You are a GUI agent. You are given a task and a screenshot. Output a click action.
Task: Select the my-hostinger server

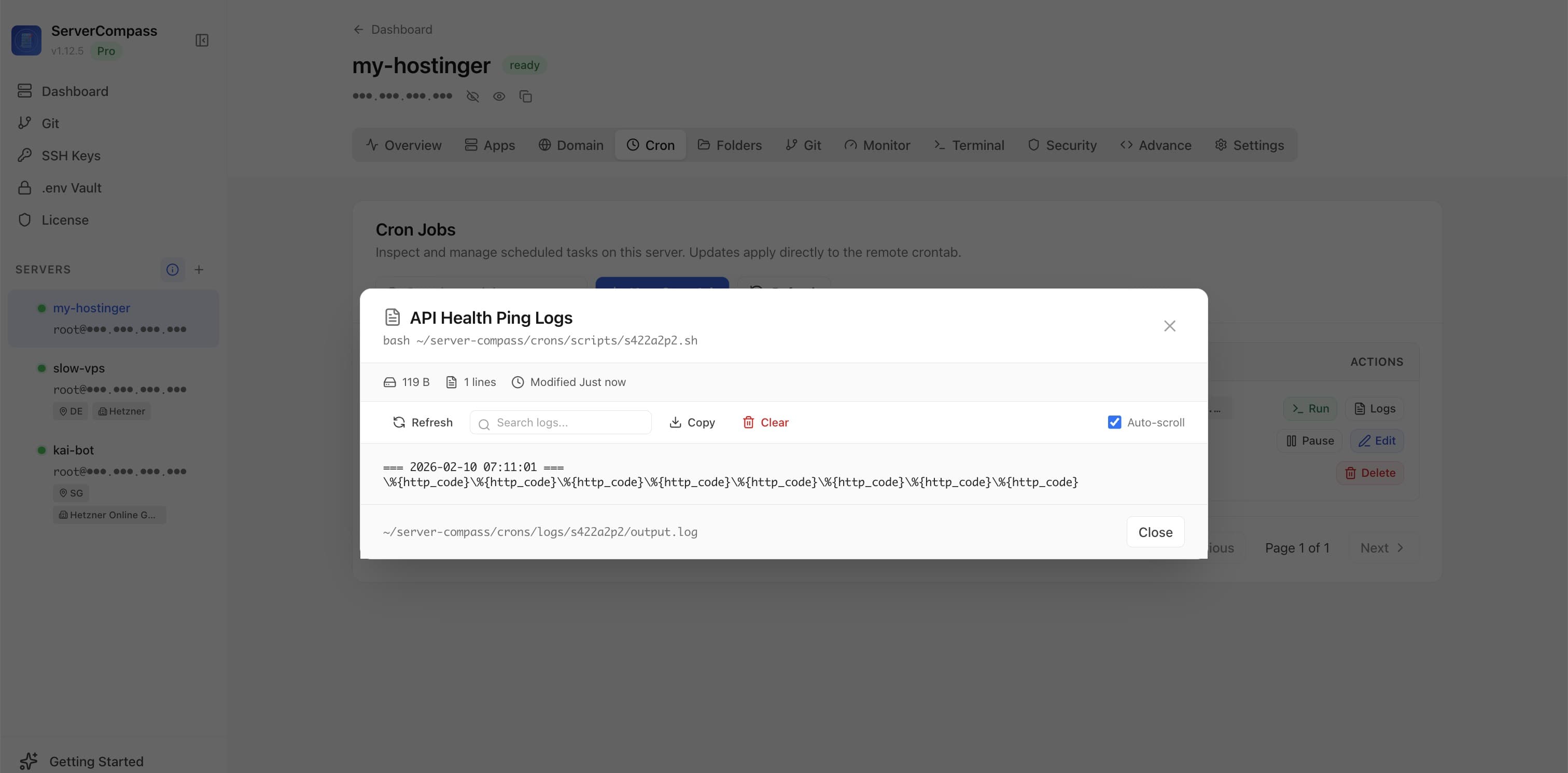pos(113,319)
